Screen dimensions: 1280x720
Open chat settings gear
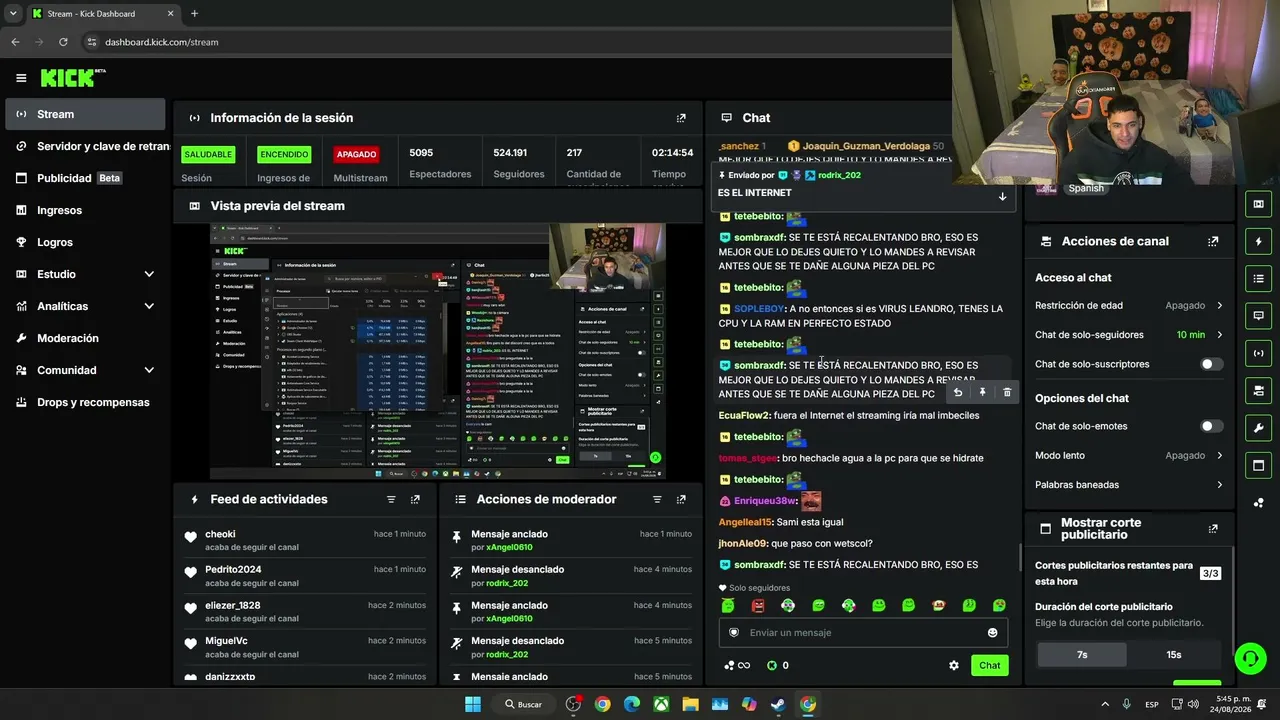pyautogui.click(x=954, y=665)
